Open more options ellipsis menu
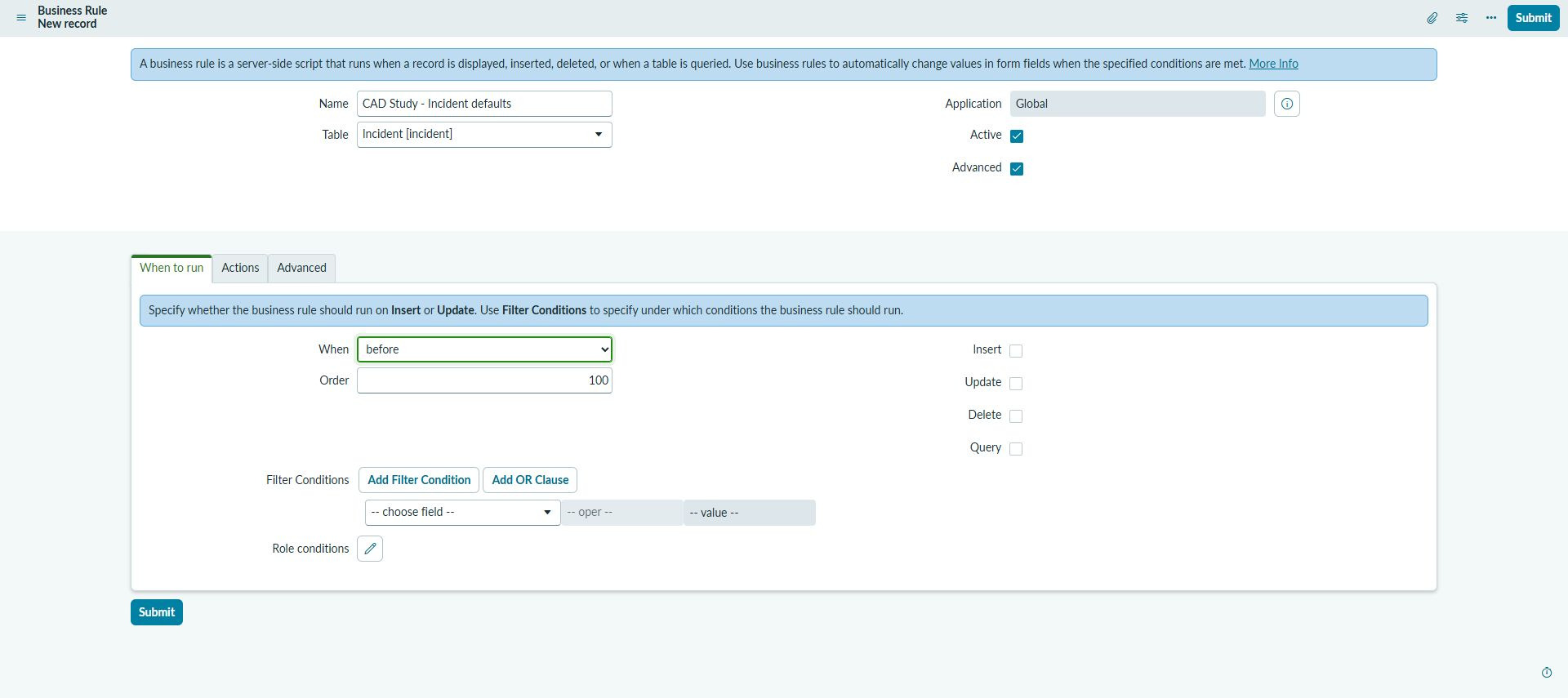This screenshot has width=1568, height=698. point(1491,17)
